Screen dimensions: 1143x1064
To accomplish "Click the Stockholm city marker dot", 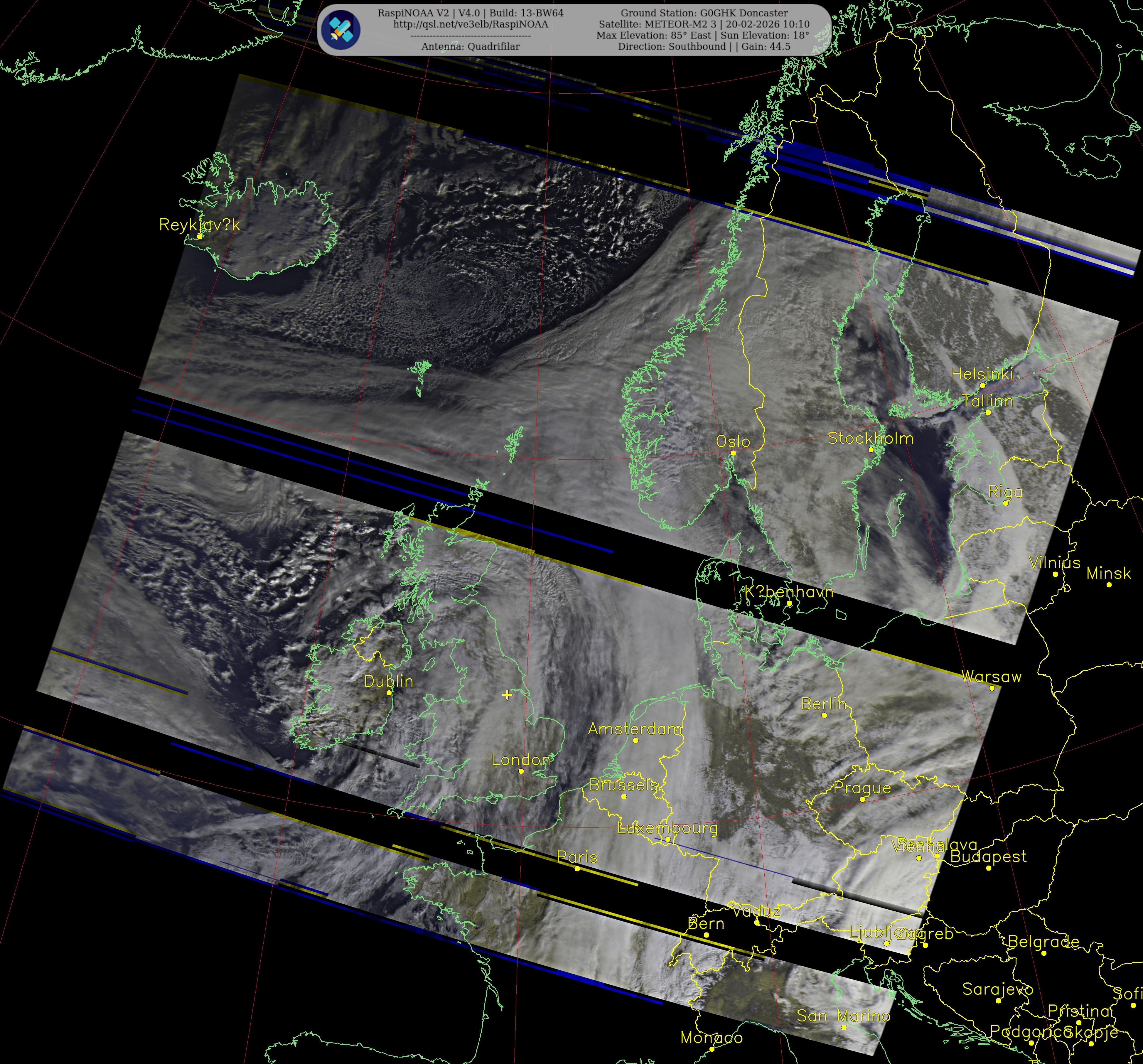I will [871, 449].
